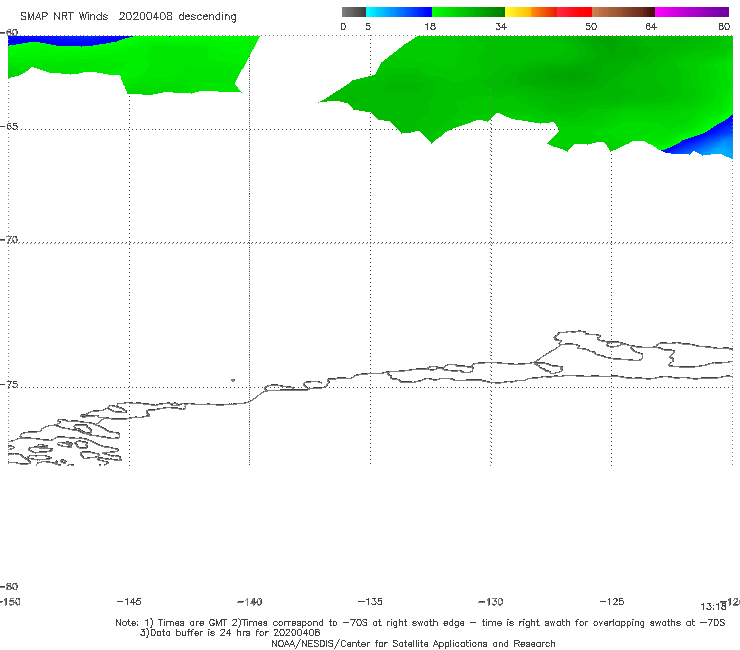Click the magenta-purple segment of the color bar

692,12
